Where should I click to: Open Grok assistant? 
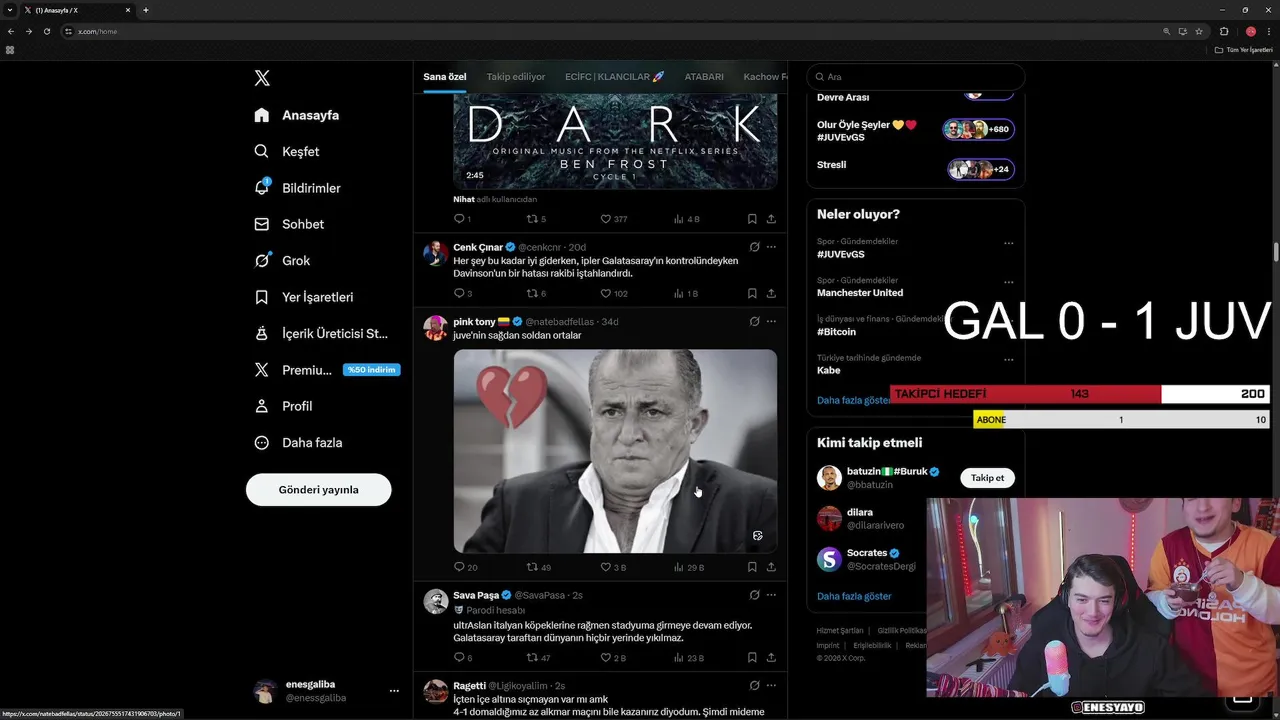[x=282, y=260]
